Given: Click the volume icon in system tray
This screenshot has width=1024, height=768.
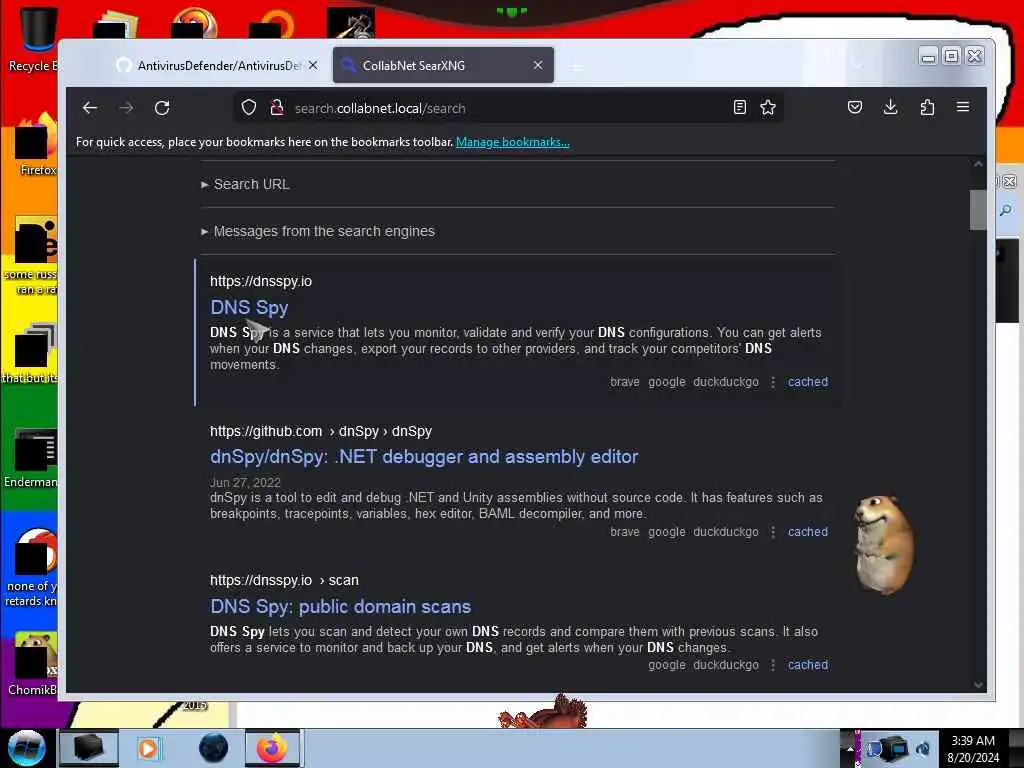Looking at the screenshot, I should click(923, 748).
